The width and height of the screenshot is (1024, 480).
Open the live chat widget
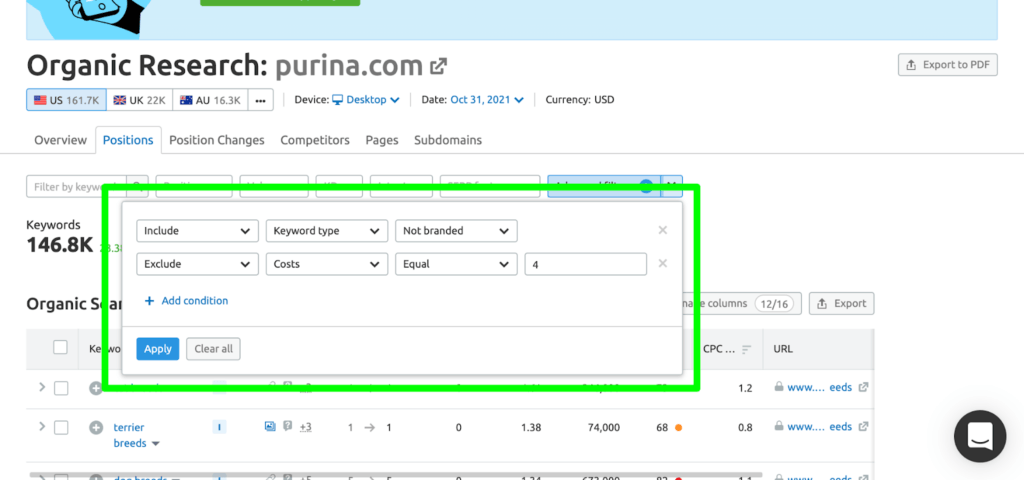pos(979,435)
